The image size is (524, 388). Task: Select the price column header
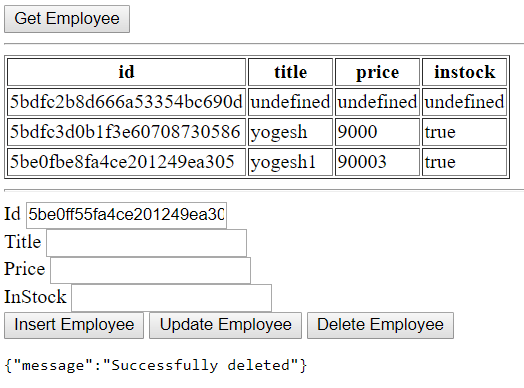click(377, 72)
